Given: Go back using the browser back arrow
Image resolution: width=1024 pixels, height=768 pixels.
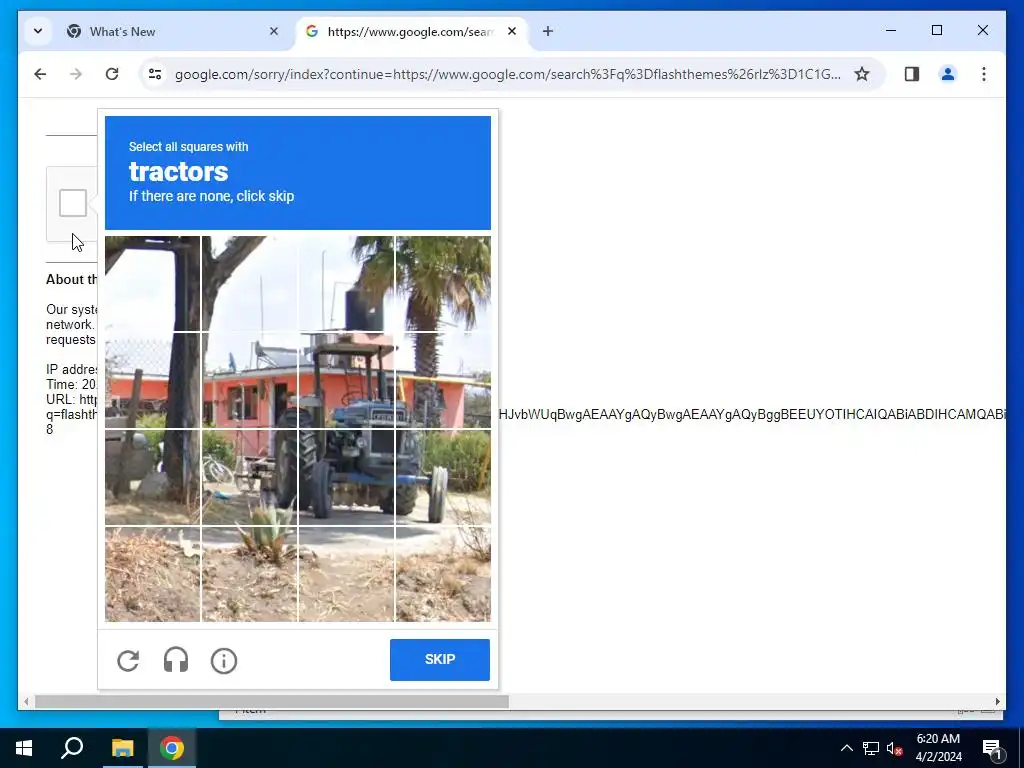Looking at the screenshot, I should point(40,74).
